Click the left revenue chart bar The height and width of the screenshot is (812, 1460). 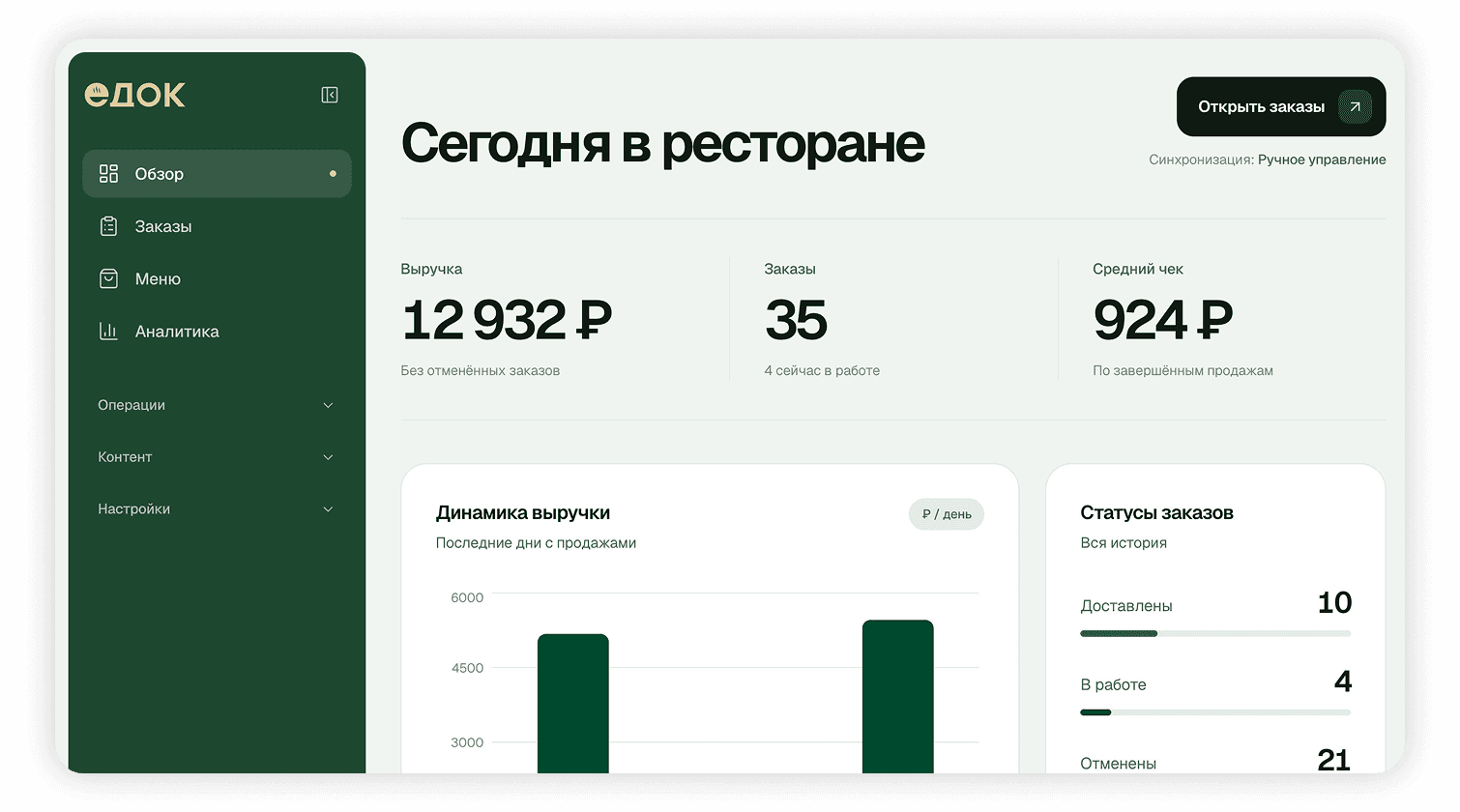pos(573,704)
